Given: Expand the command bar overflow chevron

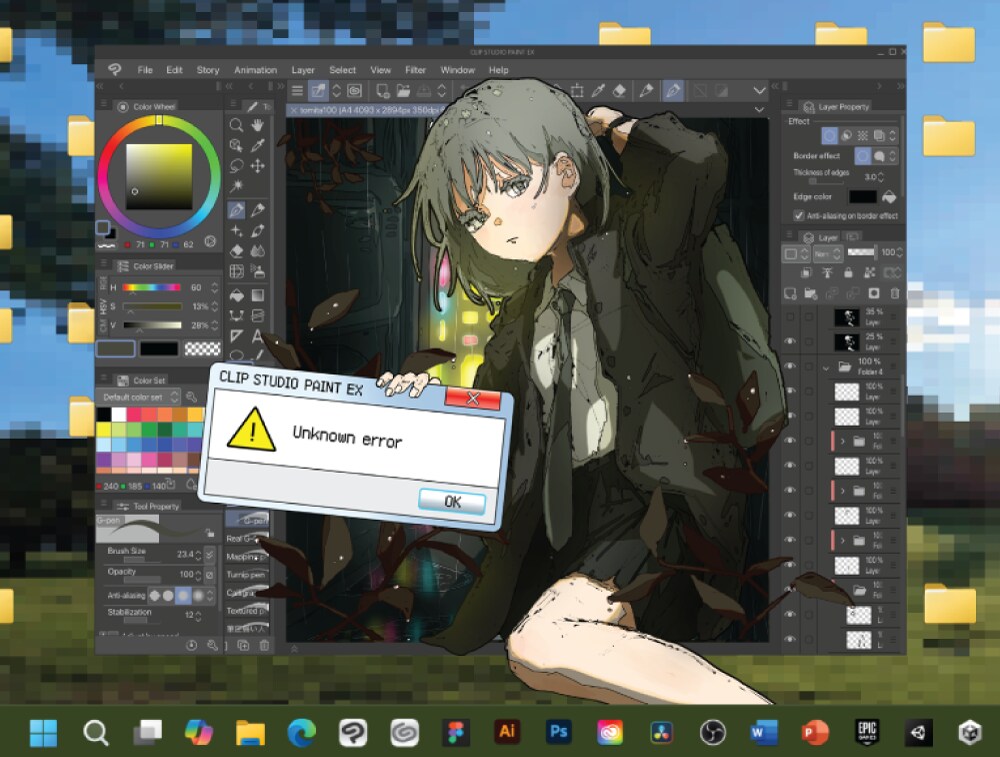Looking at the screenshot, I should (759, 91).
